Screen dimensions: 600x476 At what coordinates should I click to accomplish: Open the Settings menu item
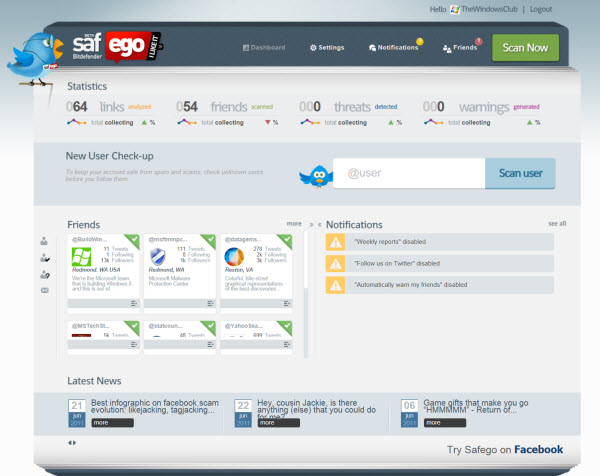327,47
